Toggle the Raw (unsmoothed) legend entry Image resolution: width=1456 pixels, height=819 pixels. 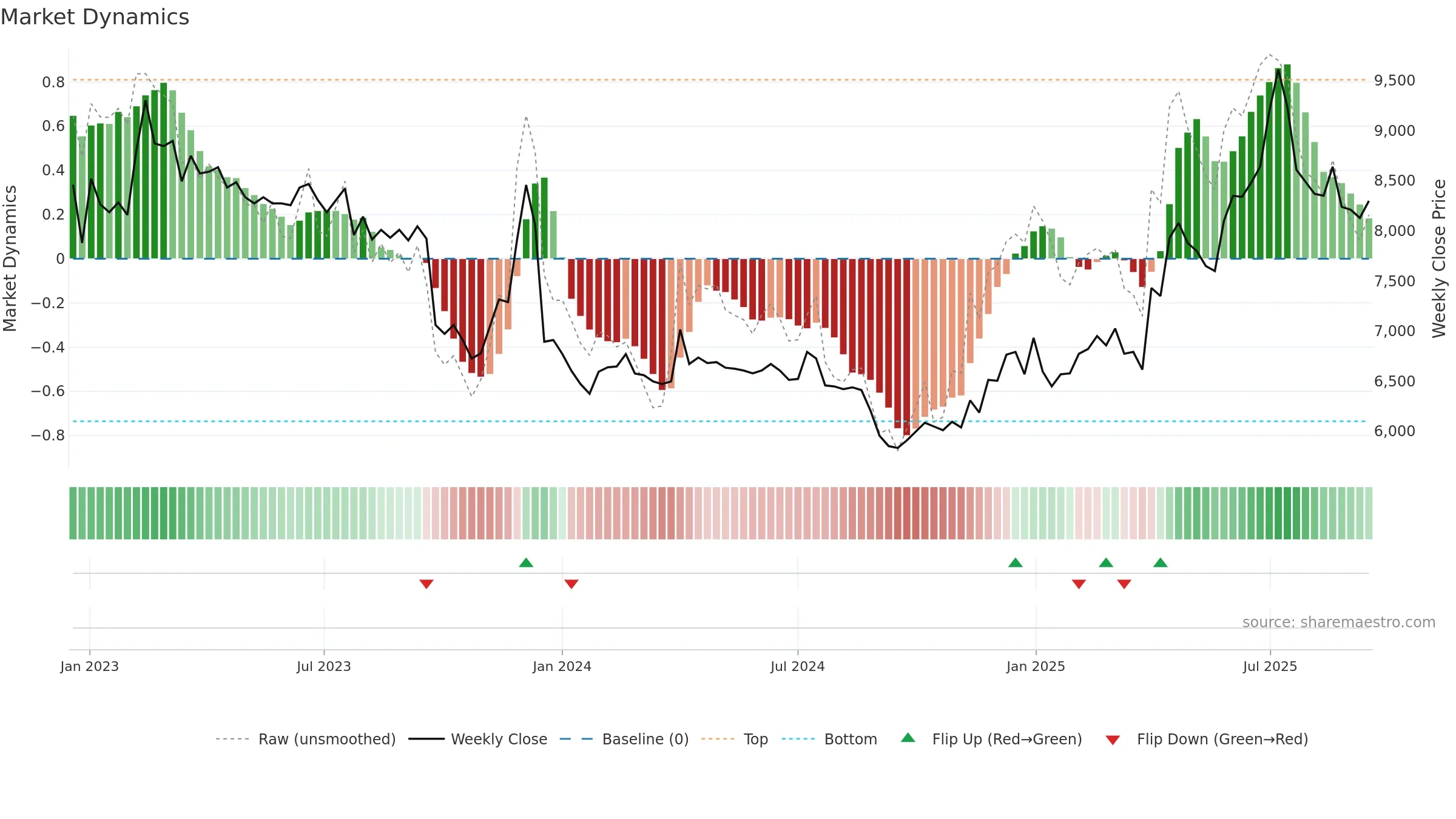tap(306, 739)
